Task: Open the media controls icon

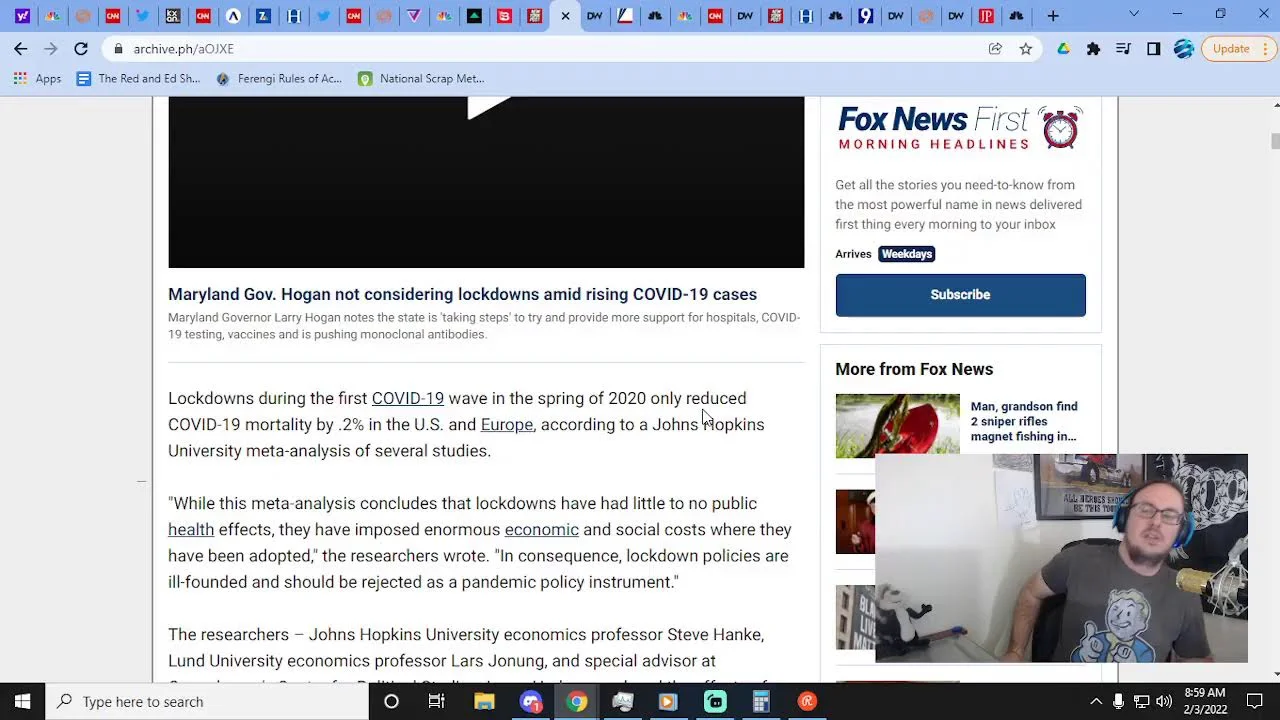Action: 1123,48
